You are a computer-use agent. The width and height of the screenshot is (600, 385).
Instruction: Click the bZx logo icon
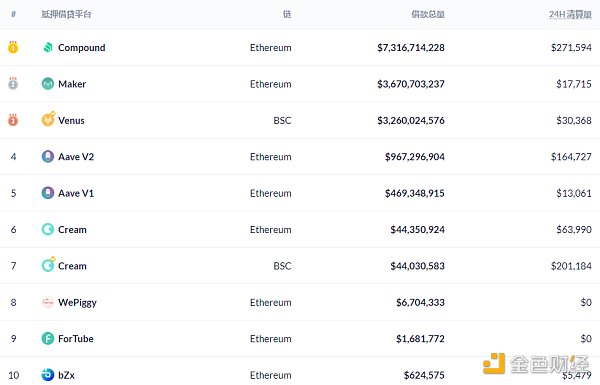[x=48, y=375]
